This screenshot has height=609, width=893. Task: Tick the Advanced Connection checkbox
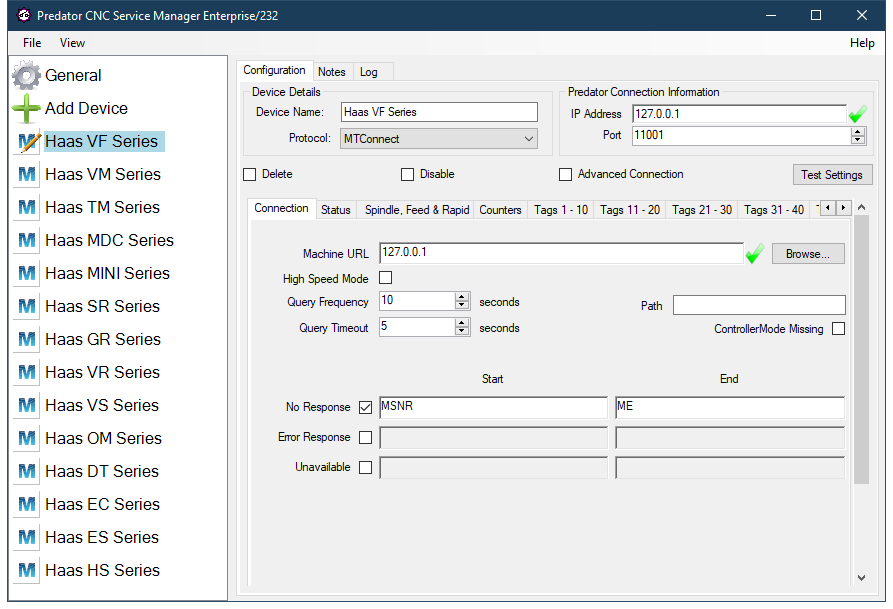tap(566, 175)
